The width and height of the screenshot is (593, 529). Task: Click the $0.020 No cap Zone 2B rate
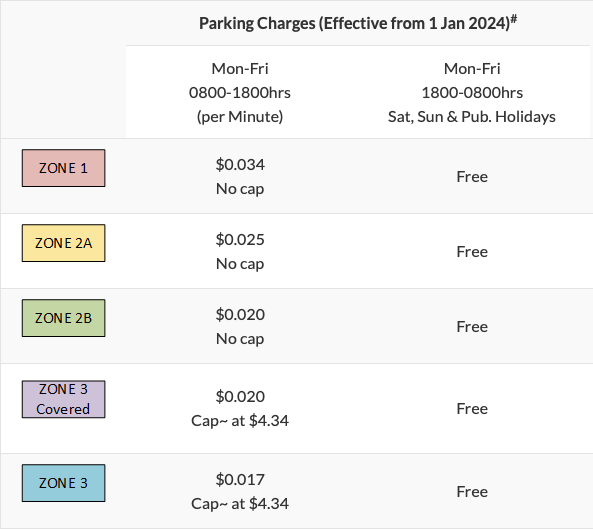(x=240, y=326)
